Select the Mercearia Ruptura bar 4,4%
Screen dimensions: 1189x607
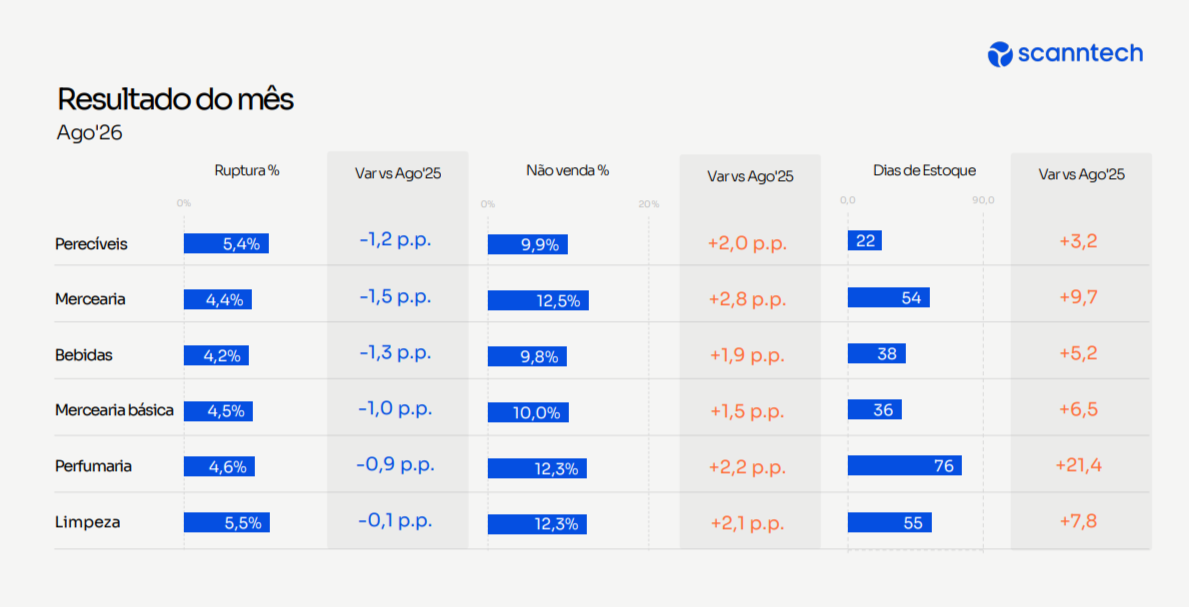(218, 300)
